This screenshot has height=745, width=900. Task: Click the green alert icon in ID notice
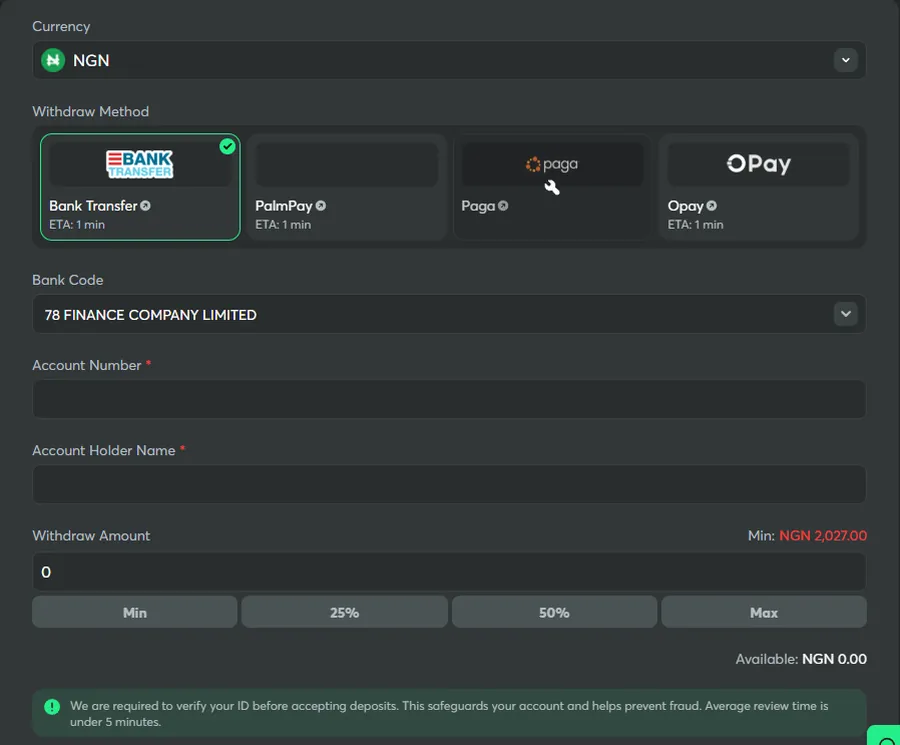point(52,707)
